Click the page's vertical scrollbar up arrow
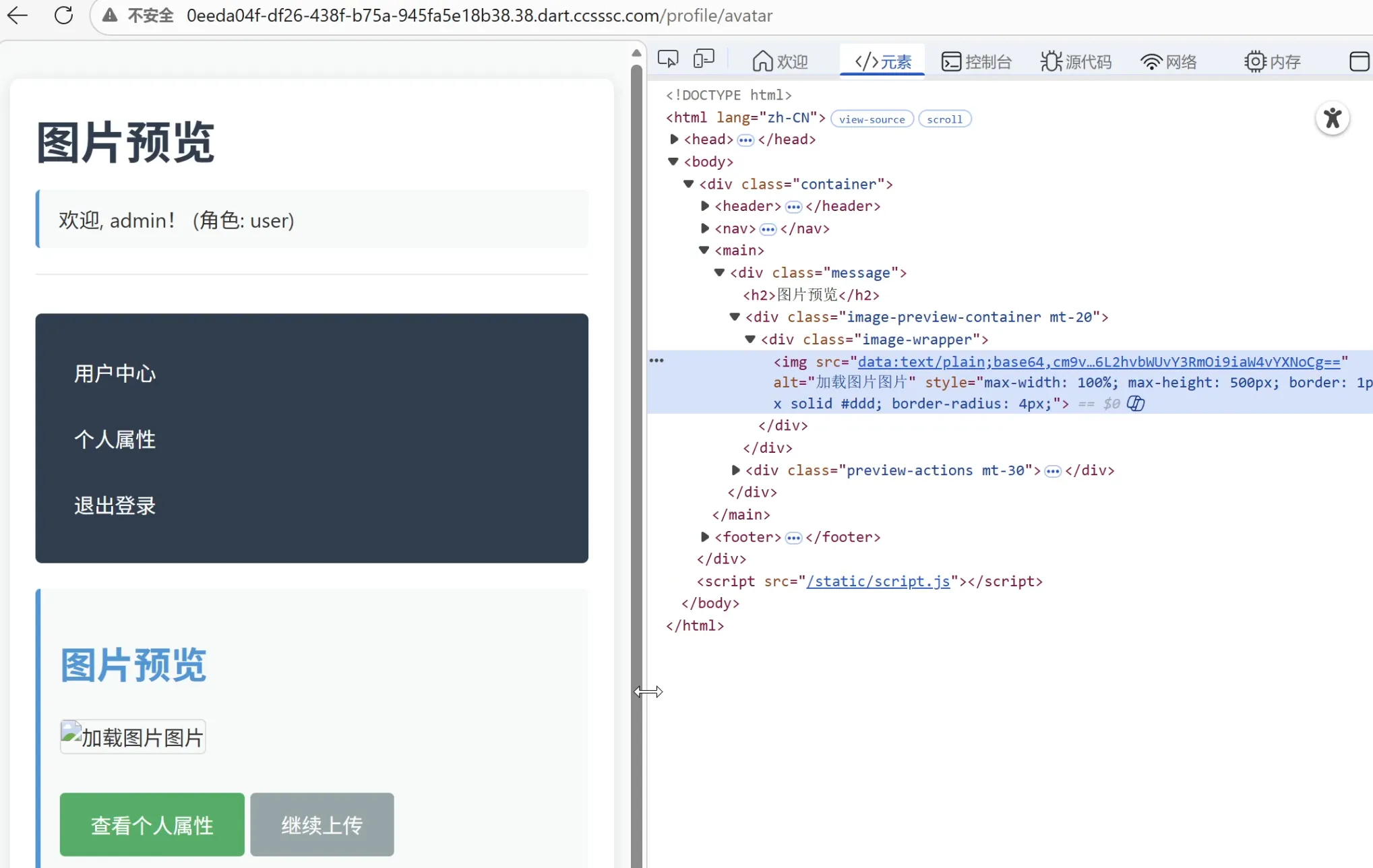The height and width of the screenshot is (868, 1373). [x=636, y=53]
